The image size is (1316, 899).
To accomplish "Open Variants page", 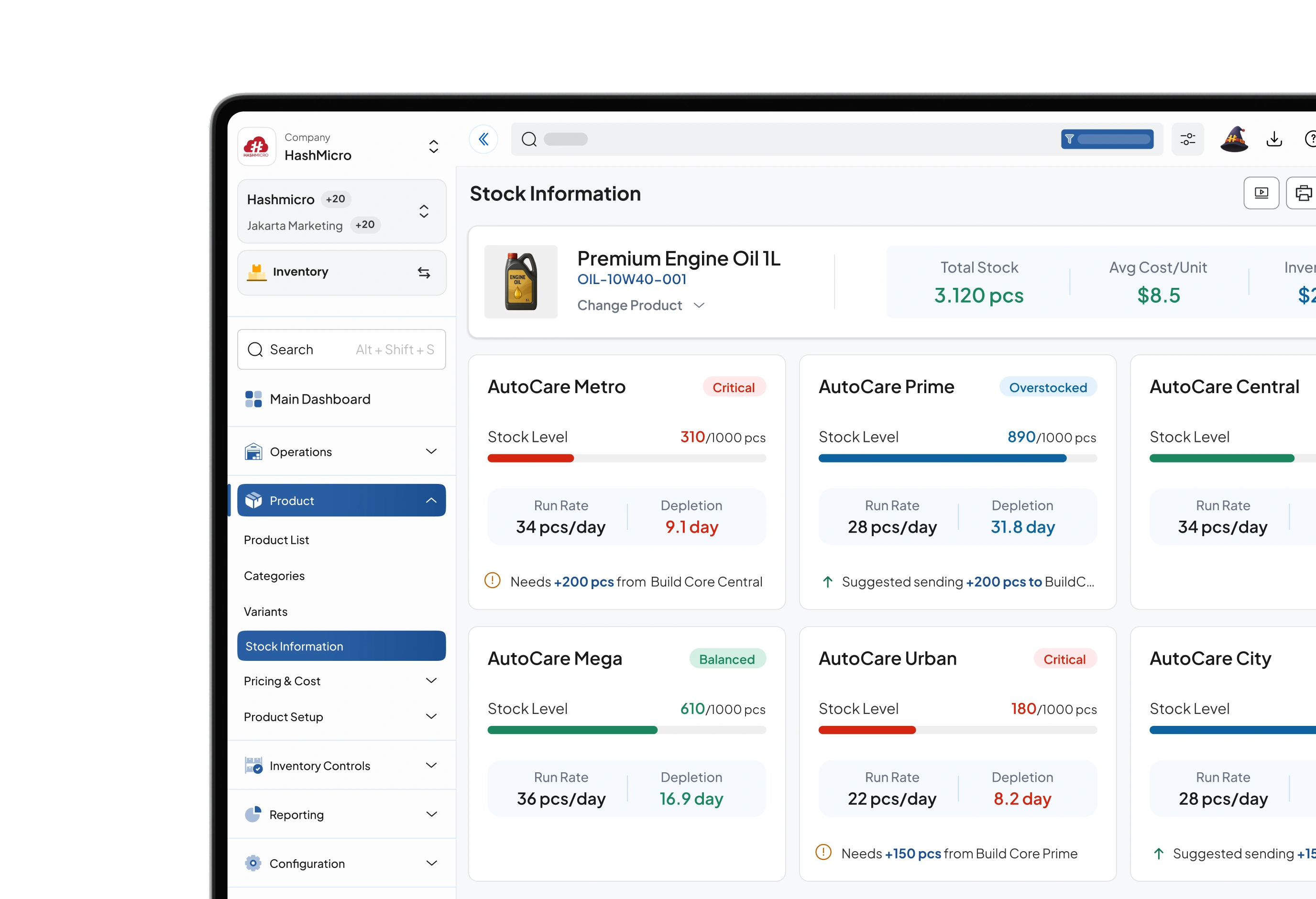I will tap(265, 612).
